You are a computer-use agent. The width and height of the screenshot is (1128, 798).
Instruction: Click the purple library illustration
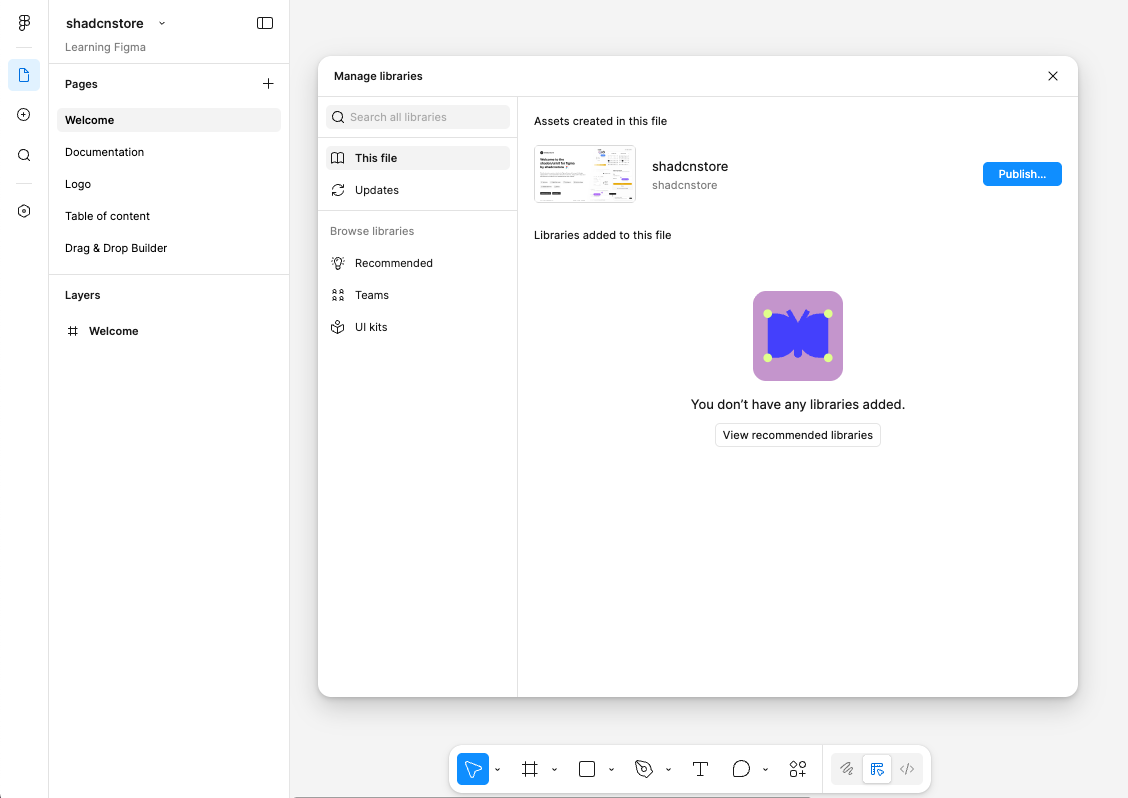(797, 336)
